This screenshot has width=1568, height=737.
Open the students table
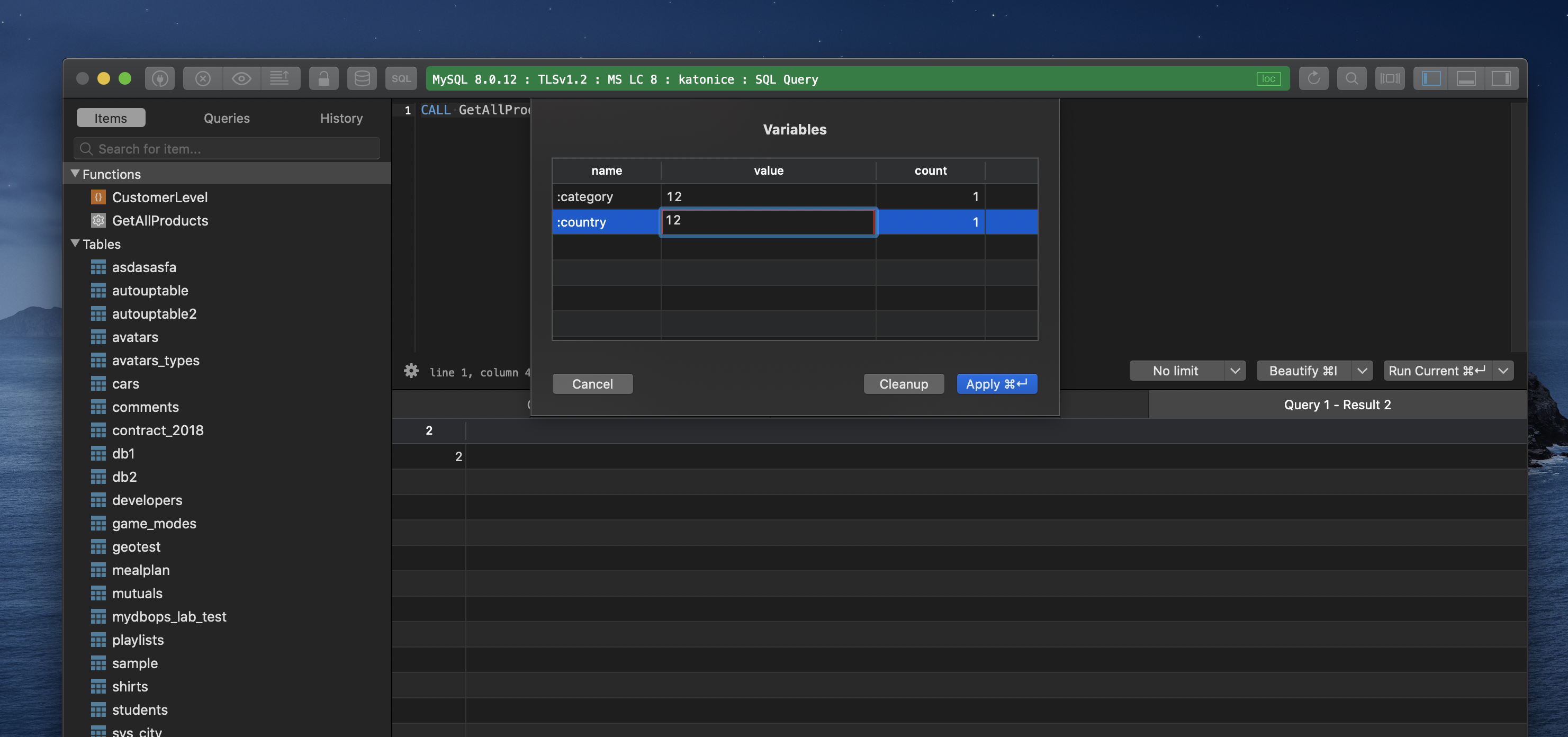coord(139,709)
